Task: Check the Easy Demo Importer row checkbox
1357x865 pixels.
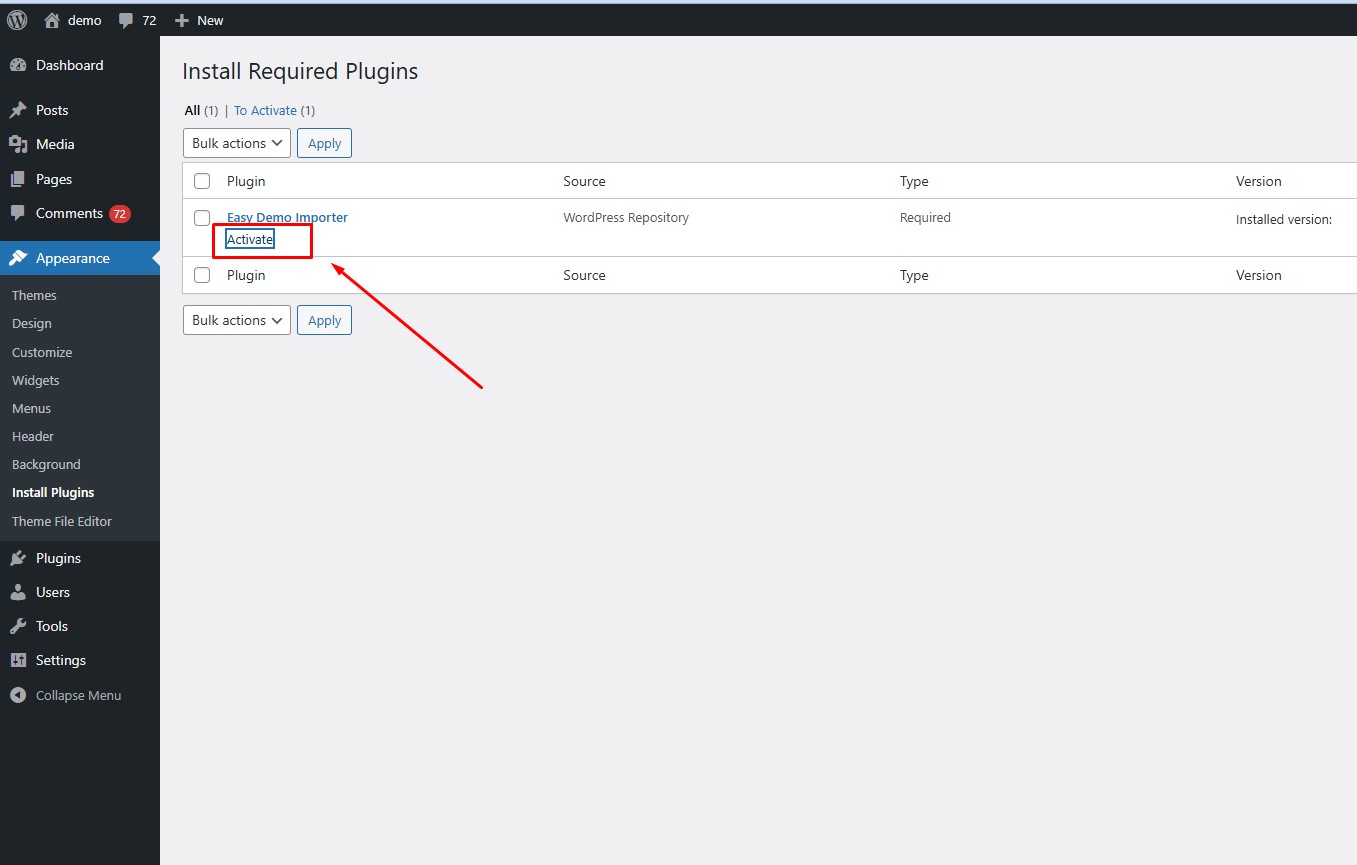Action: point(202,218)
